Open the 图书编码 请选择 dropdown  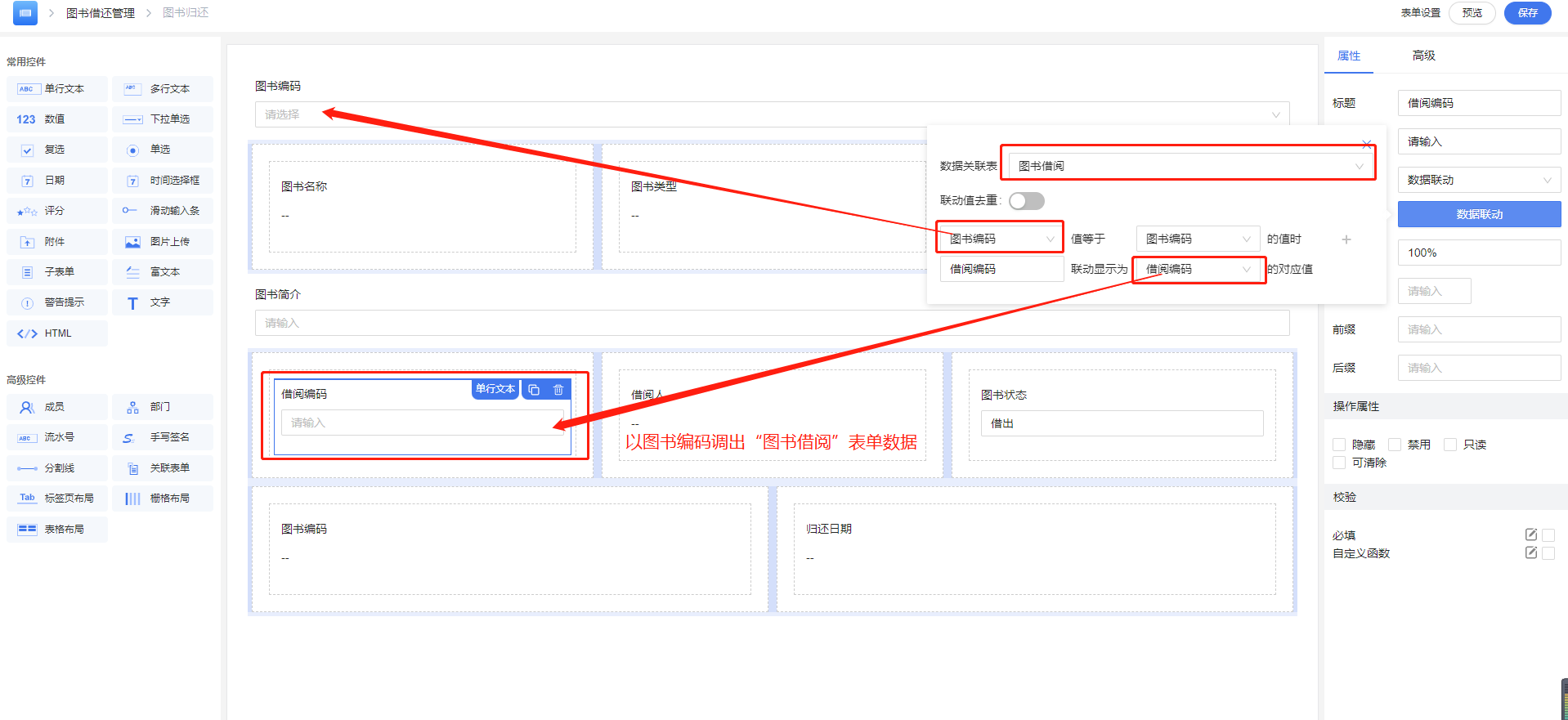tap(772, 114)
